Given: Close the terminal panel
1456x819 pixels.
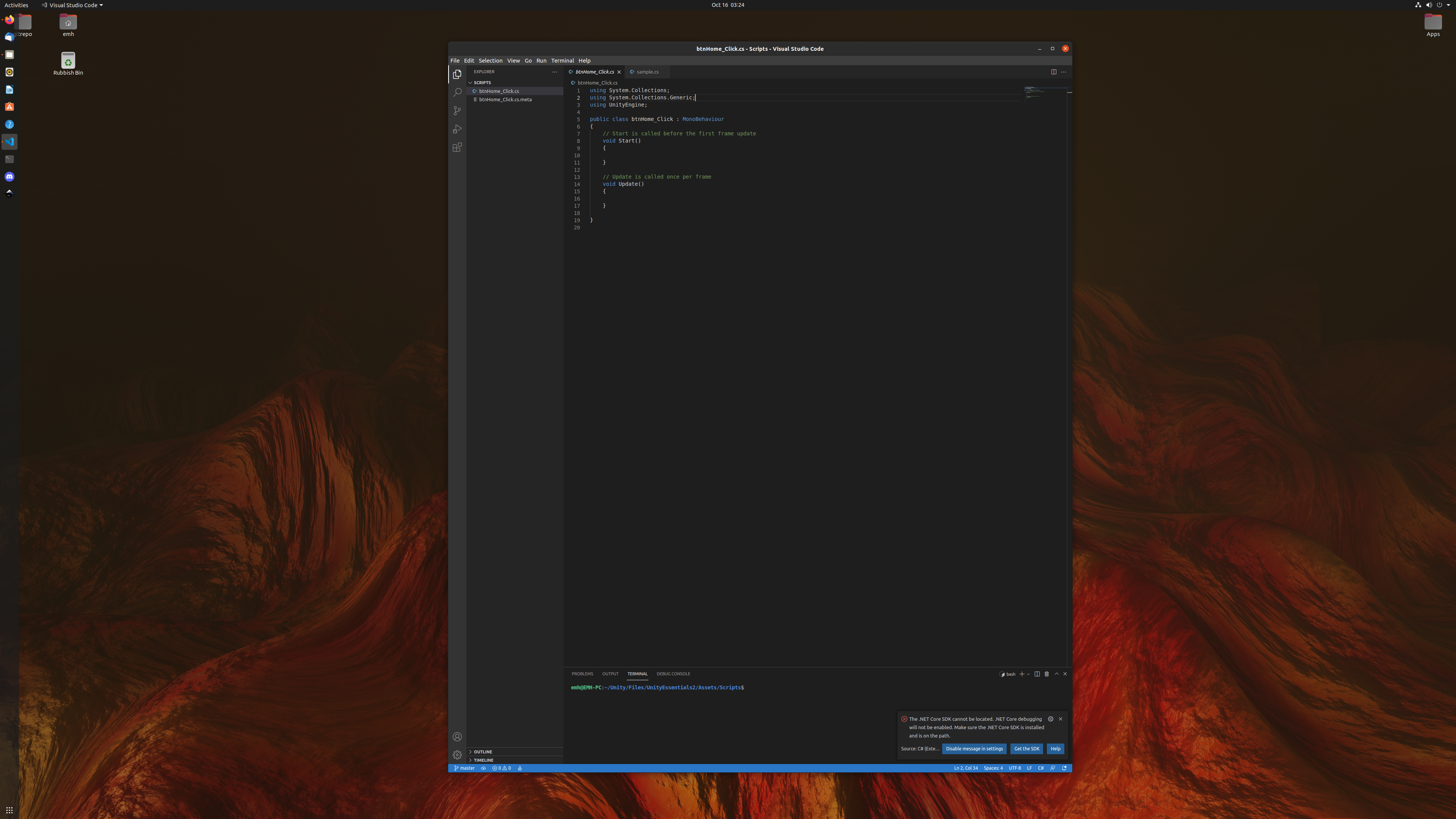Looking at the screenshot, I should (x=1065, y=674).
